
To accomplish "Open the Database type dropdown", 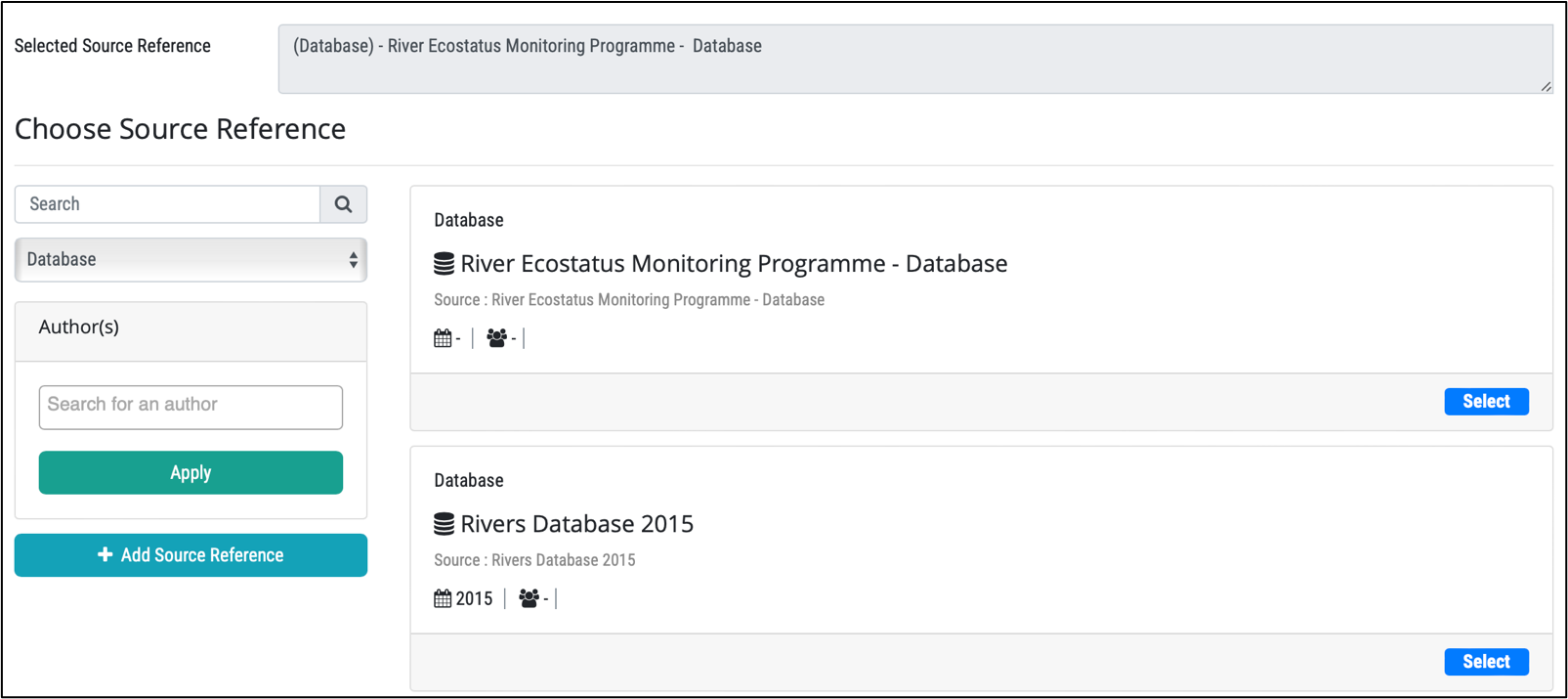I will coord(191,260).
